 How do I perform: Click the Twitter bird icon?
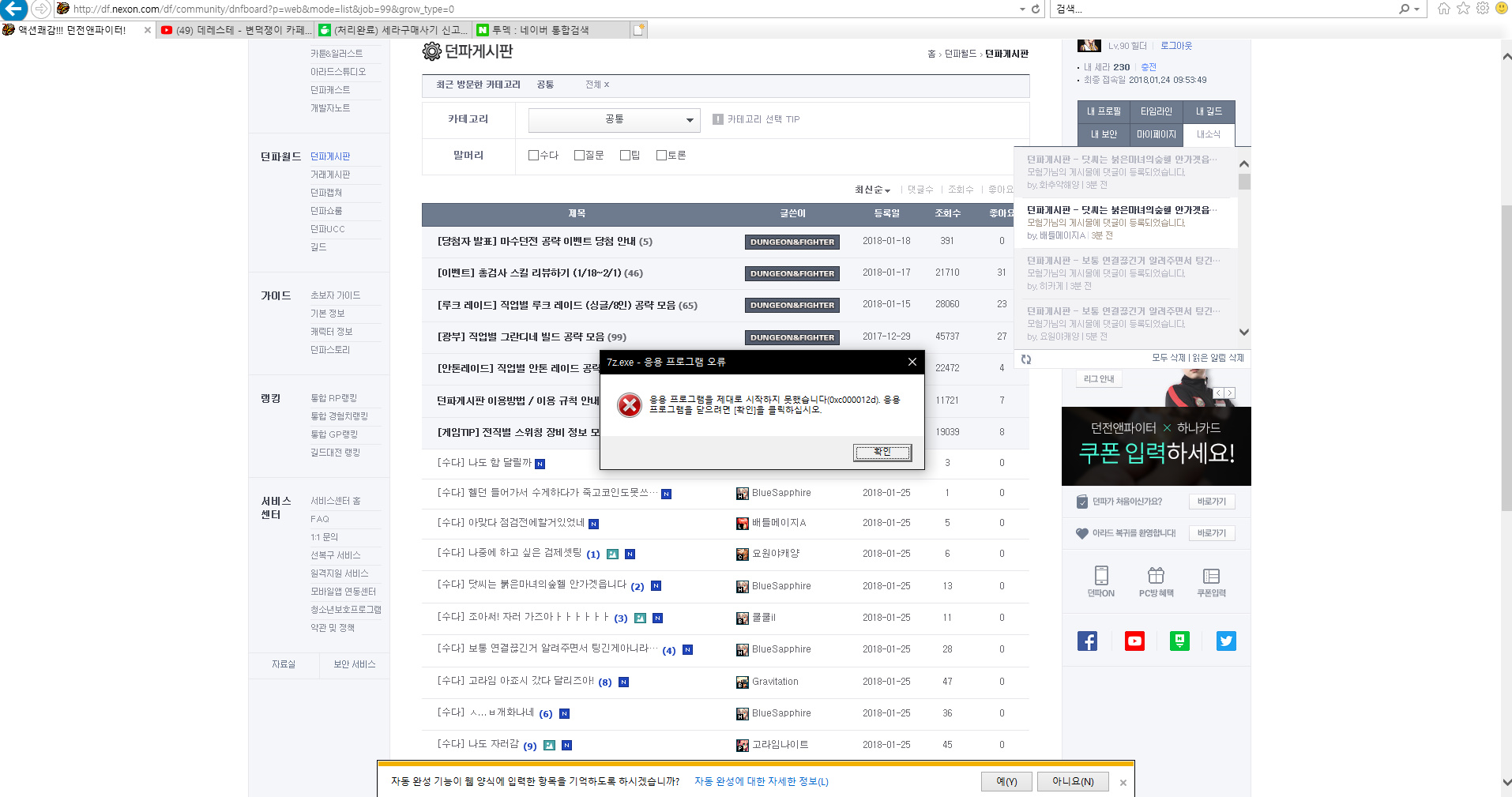pyautogui.click(x=1226, y=641)
